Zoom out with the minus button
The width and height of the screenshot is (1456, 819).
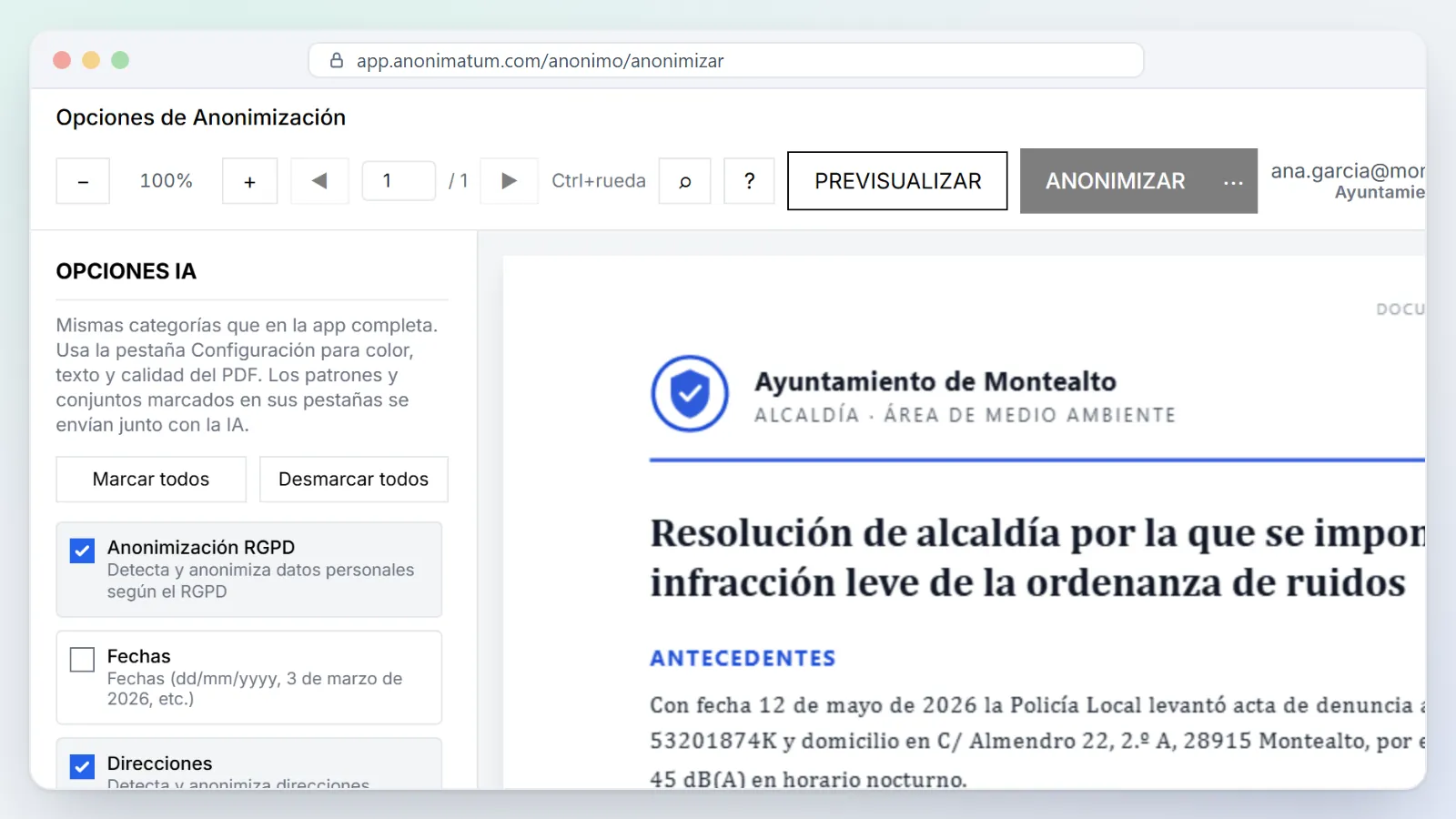[83, 181]
